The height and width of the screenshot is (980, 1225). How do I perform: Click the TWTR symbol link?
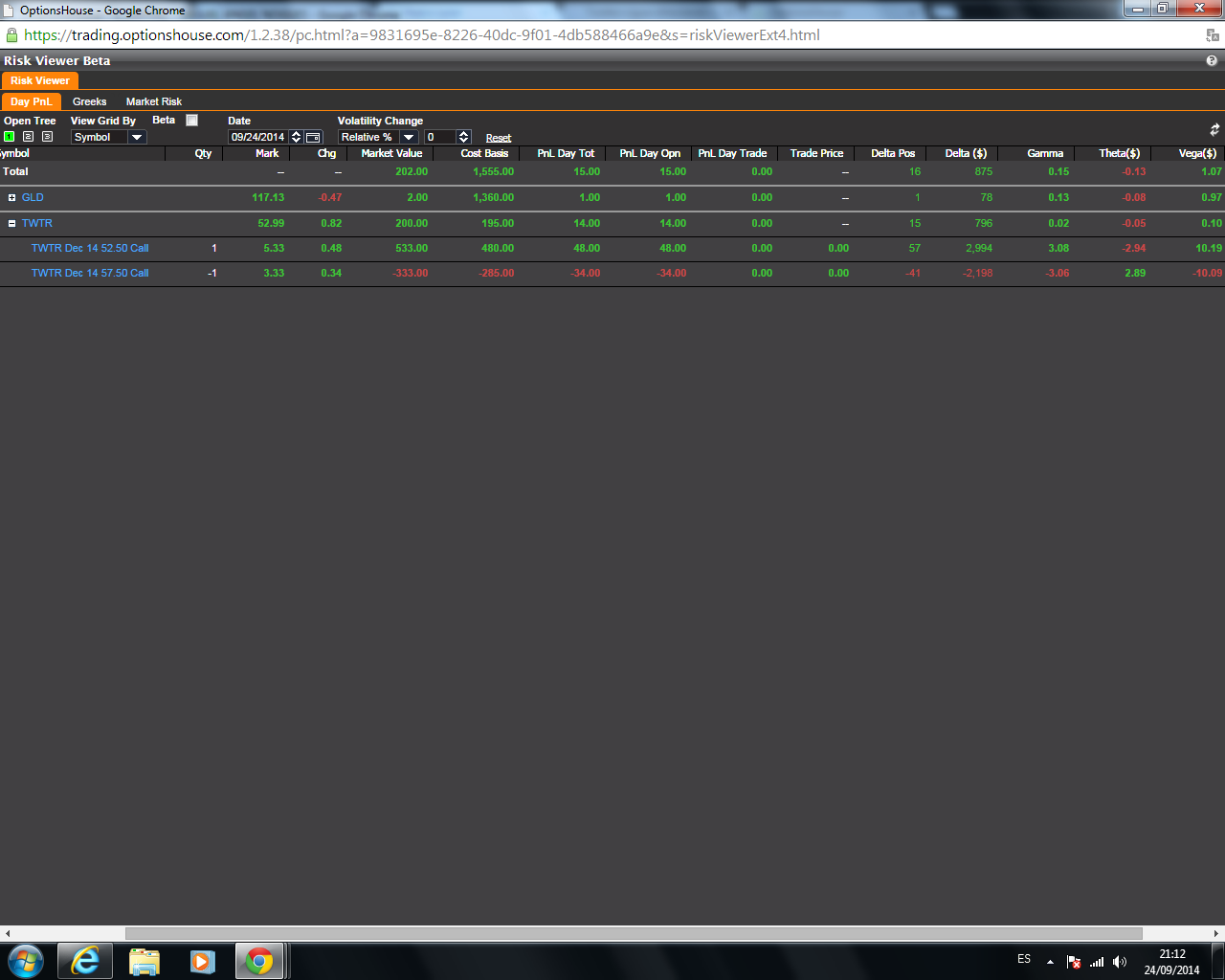coord(37,223)
